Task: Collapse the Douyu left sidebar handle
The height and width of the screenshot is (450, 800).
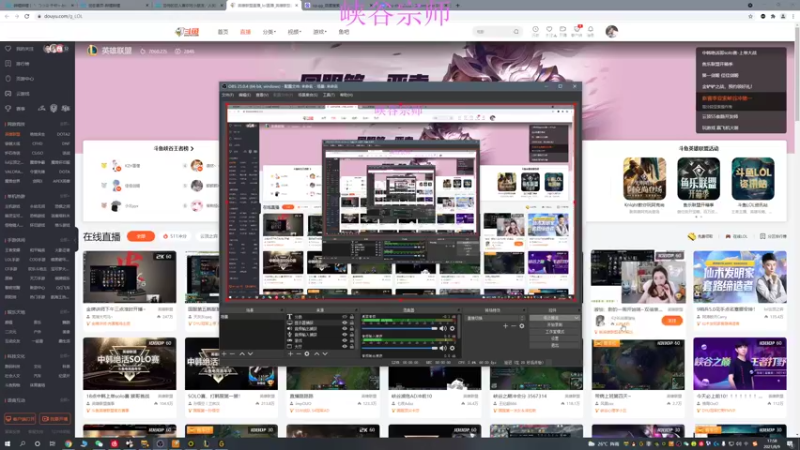Action: point(77,239)
